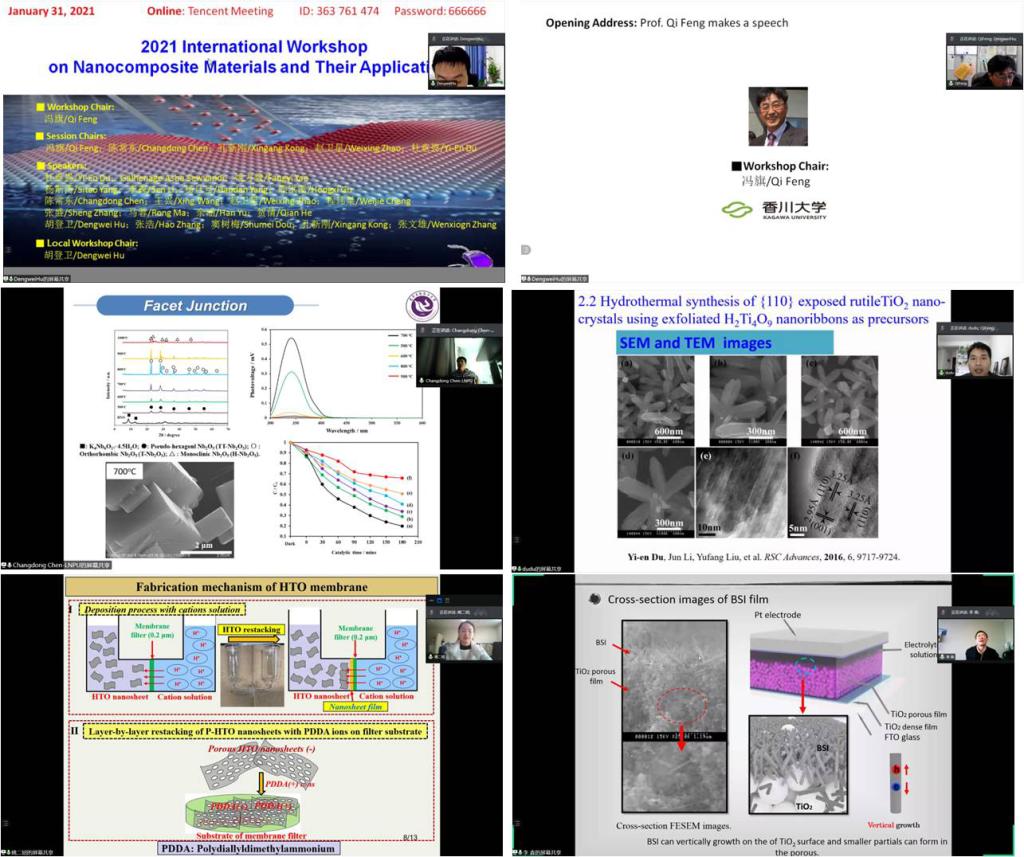Click small gray icon at Opening Address slide bottom-left
Screen dimensions: 1024x857
point(525,250)
